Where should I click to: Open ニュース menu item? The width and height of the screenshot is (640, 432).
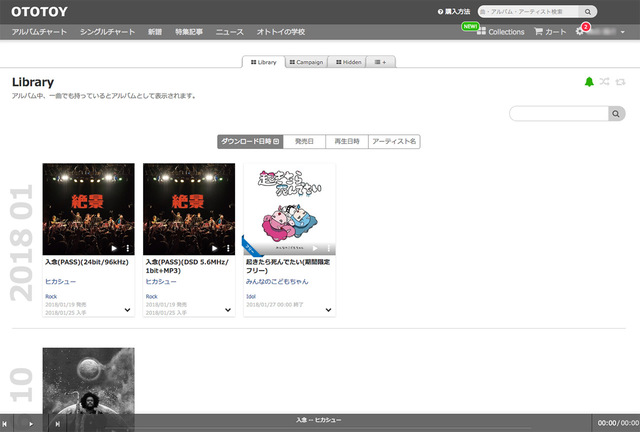coord(230,32)
